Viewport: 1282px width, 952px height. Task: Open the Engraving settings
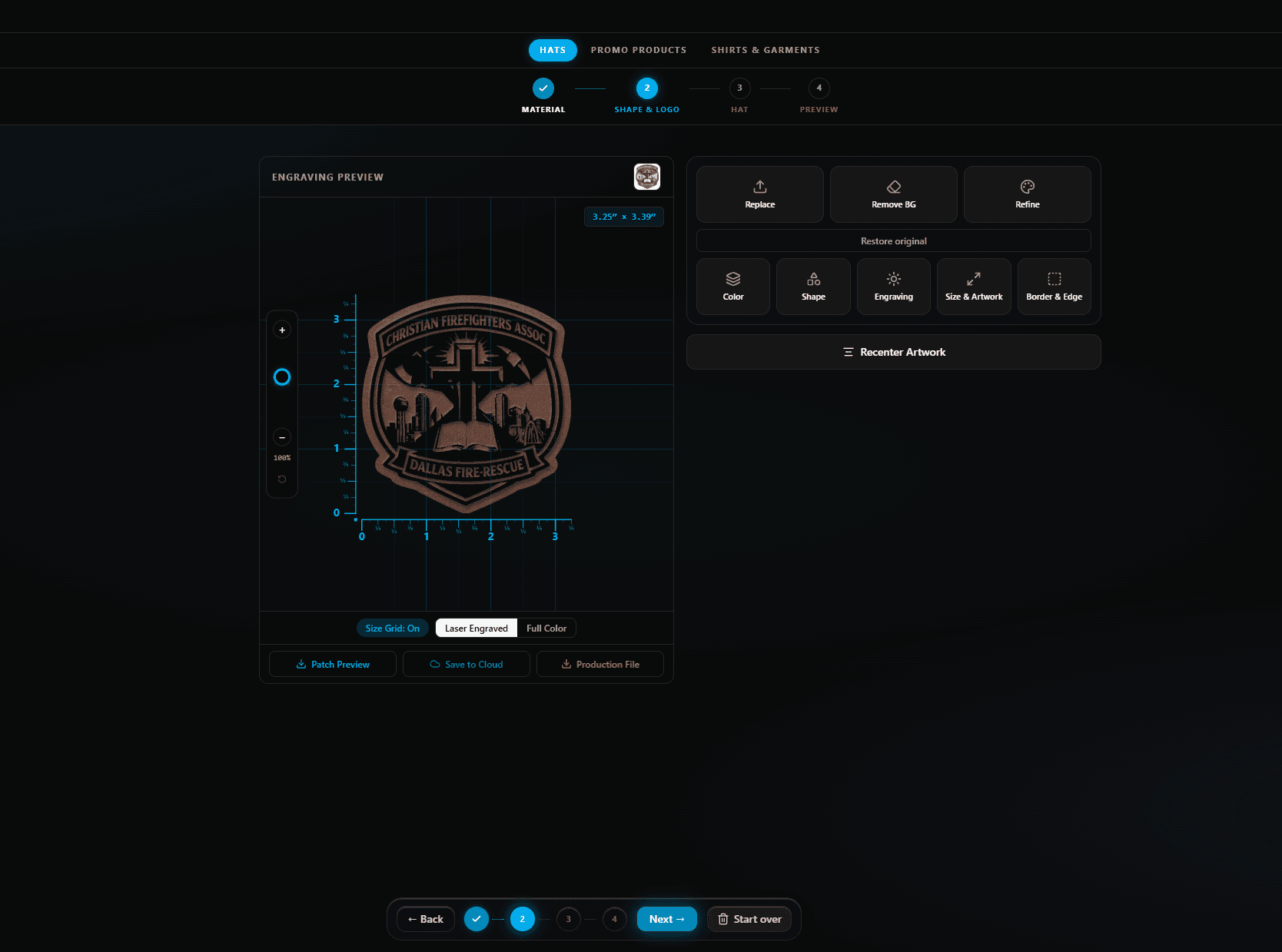pyautogui.click(x=893, y=287)
